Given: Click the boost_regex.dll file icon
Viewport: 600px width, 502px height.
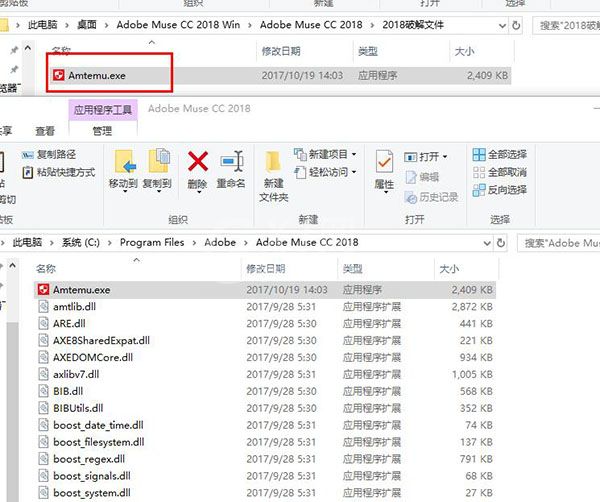Looking at the screenshot, I should 43,459.
